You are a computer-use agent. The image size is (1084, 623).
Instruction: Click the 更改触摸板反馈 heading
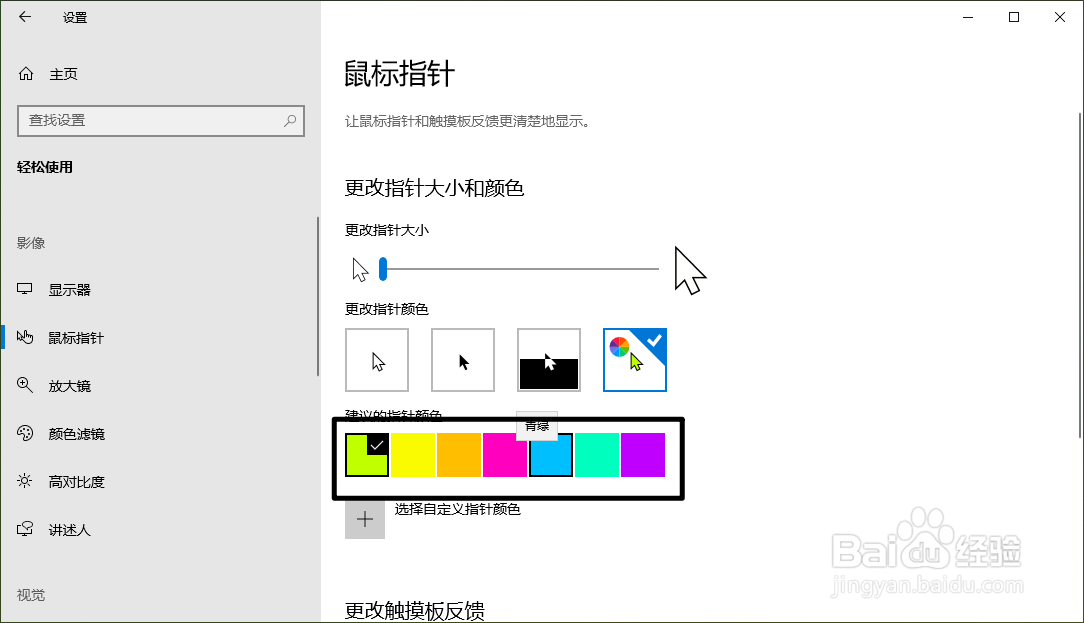[x=415, y=611]
